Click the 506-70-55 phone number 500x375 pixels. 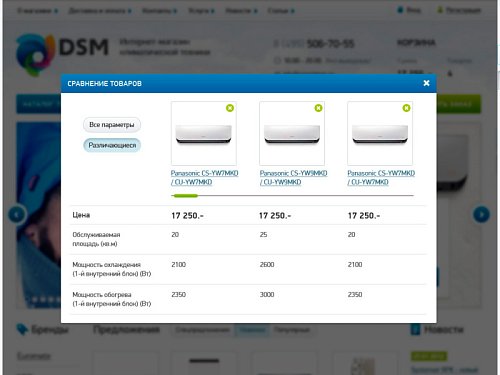330,44
